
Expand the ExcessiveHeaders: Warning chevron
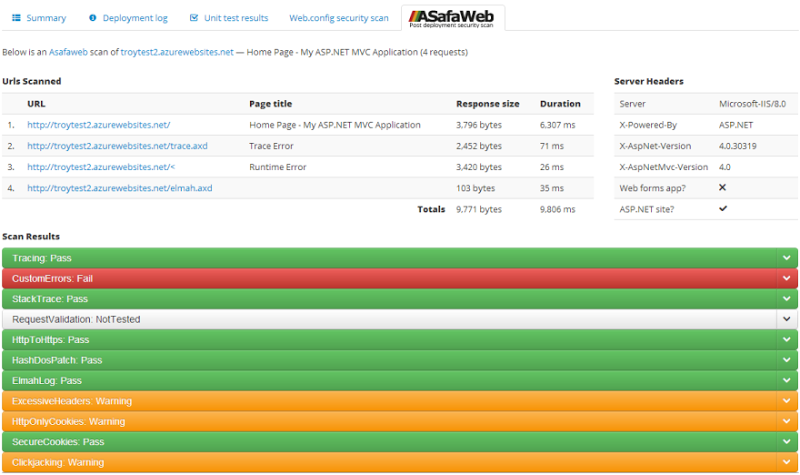pos(786,401)
